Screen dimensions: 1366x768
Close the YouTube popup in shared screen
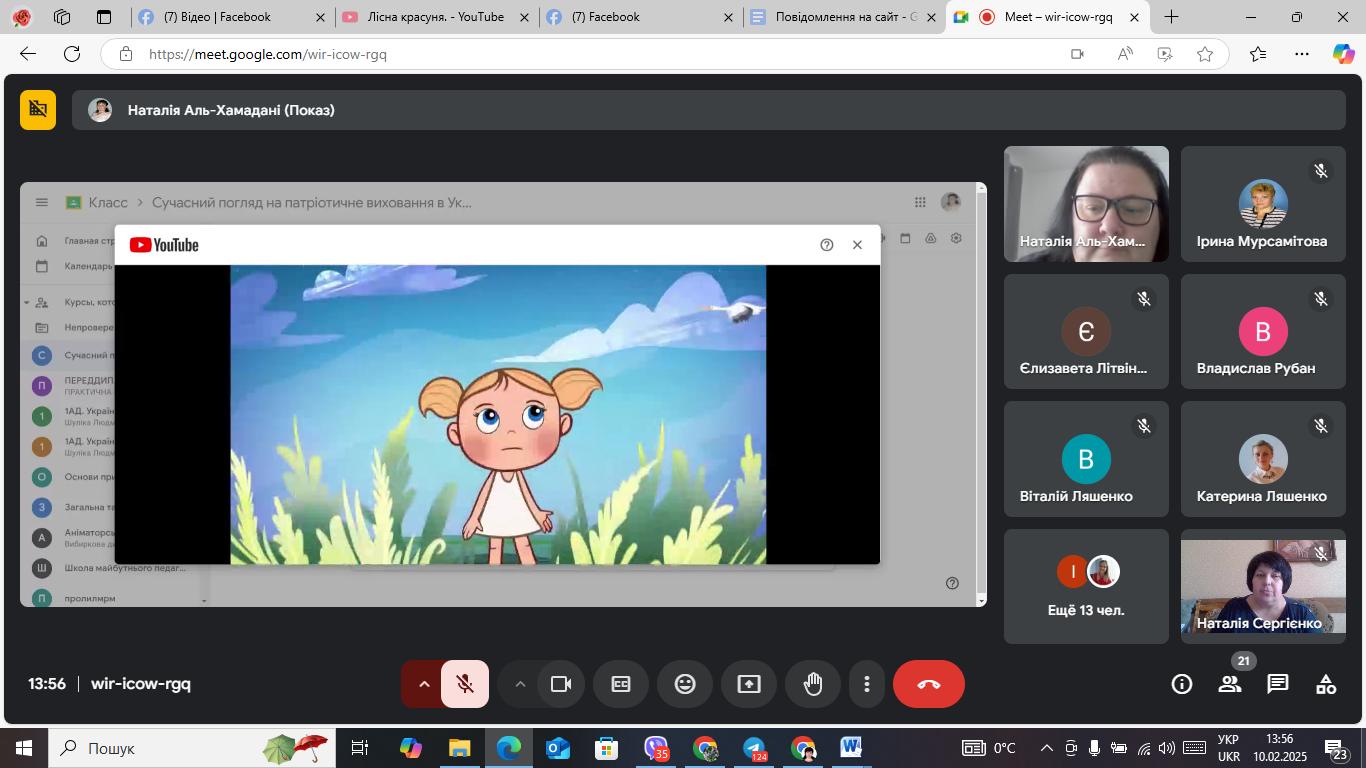[x=857, y=245]
